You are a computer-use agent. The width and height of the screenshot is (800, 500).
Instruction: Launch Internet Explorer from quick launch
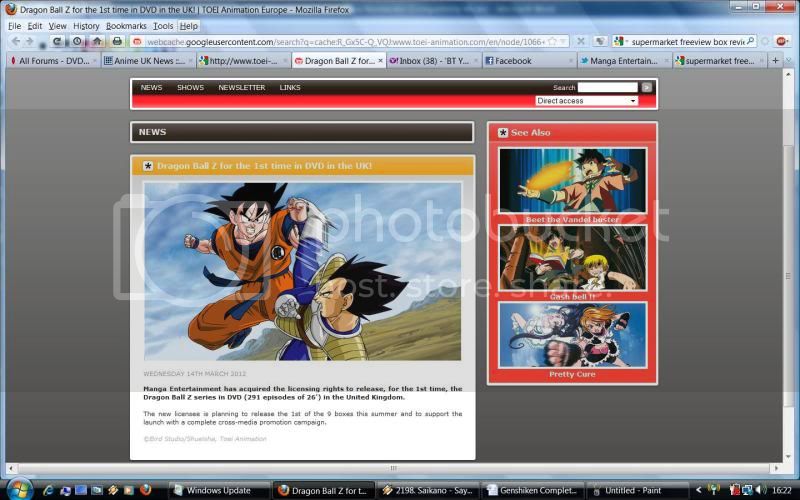(x=48, y=490)
